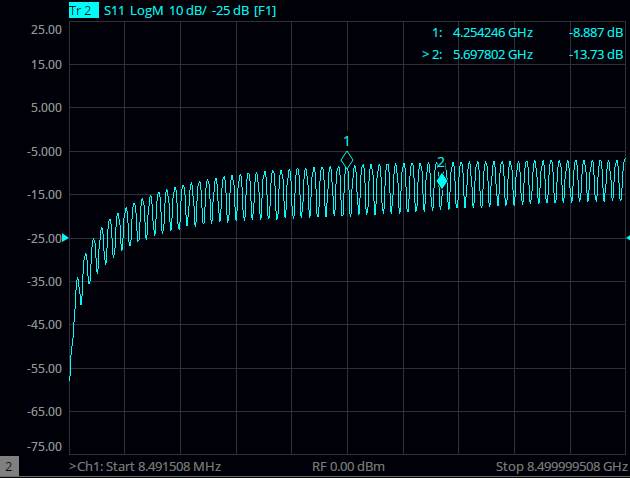Click the -5.000 Y-axis label
The image size is (630, 478).
pyautogui.click(x=45, y=152)
